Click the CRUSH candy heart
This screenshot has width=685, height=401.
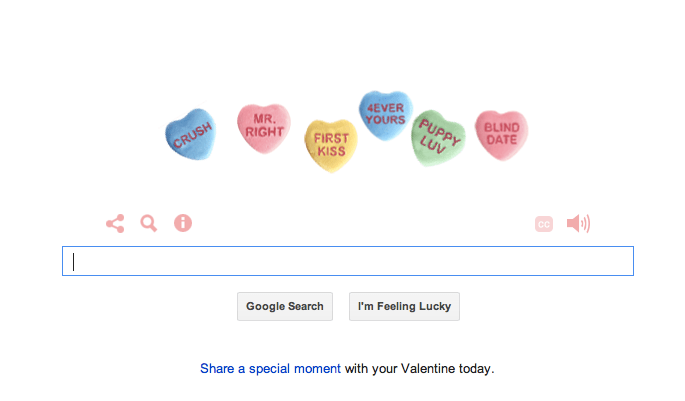[x=190, y=135]
